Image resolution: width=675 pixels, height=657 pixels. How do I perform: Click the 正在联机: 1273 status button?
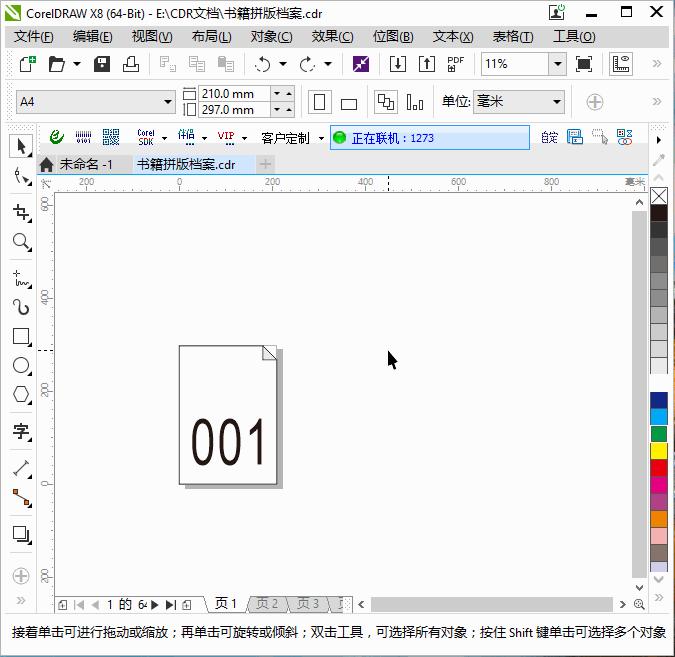(430, 138)
